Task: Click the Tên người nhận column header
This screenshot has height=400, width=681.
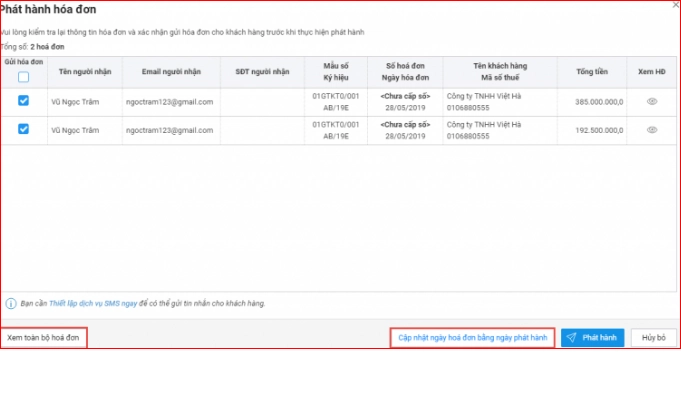Action: (x=78, y=71)
